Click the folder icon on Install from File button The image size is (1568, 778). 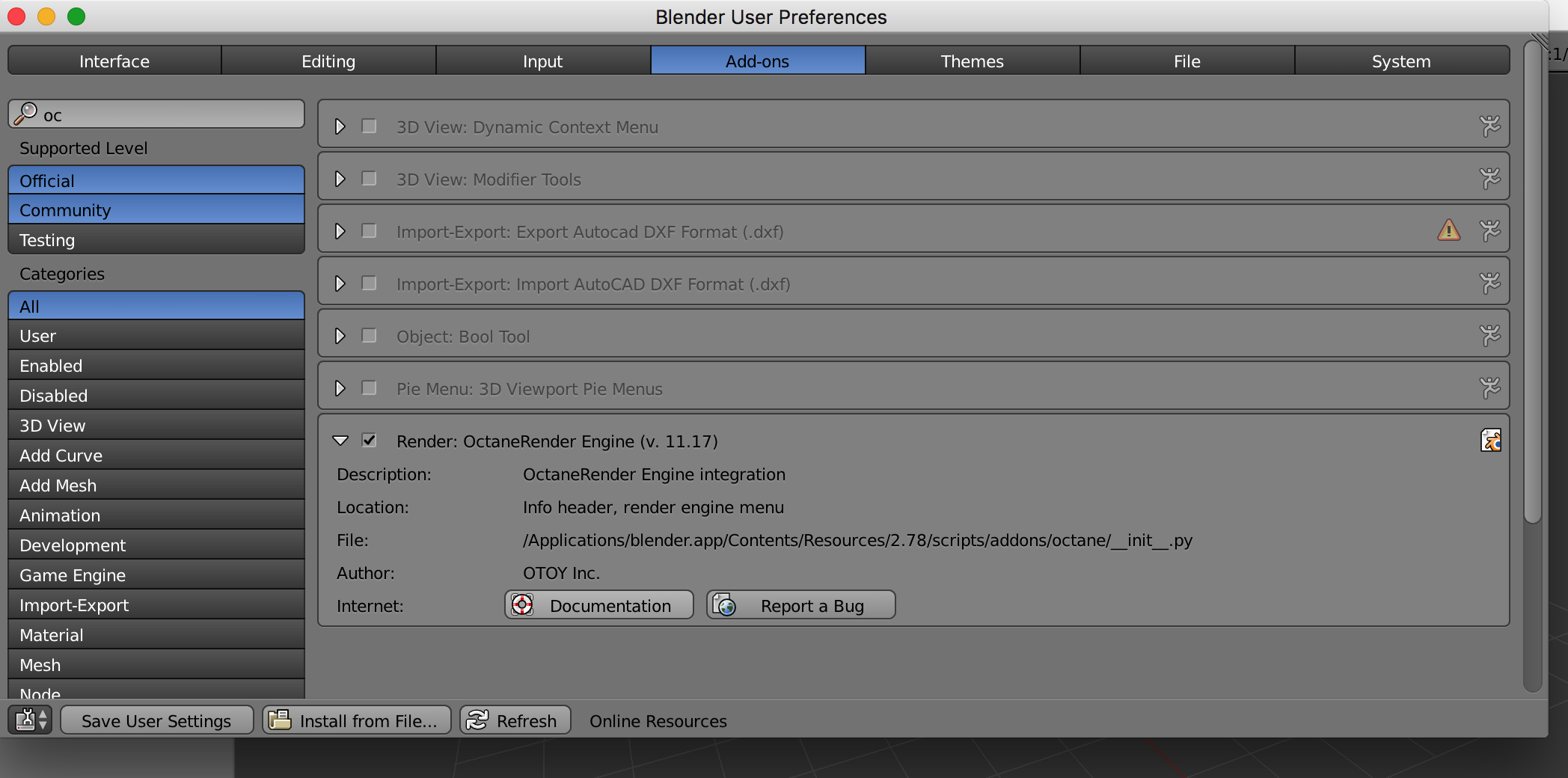point(280,720)
